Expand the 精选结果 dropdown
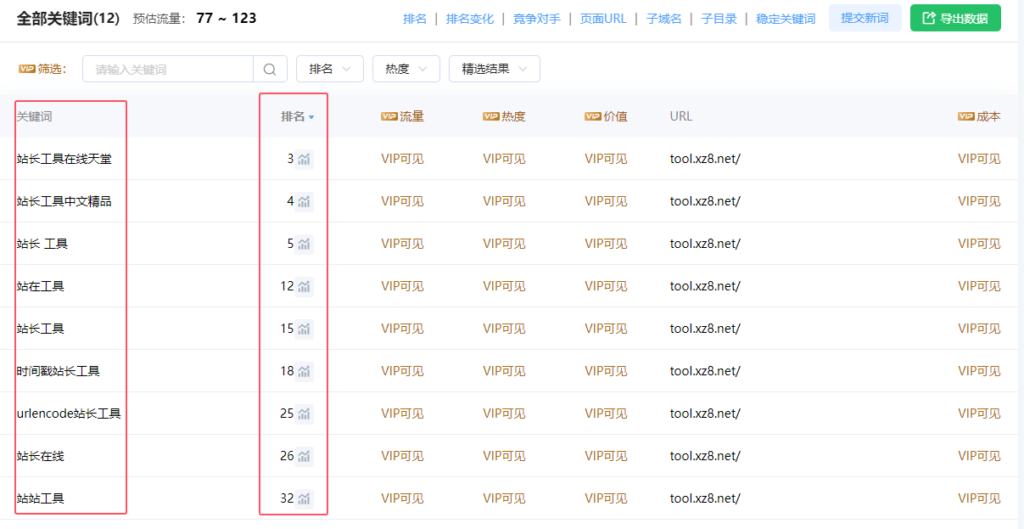The image size is (1024, 529). tap(494, 69)
